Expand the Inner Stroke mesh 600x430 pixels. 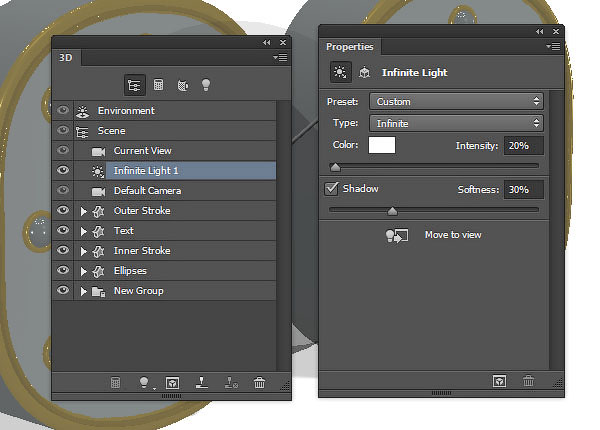pyautogui.click(x=83, y=251)
